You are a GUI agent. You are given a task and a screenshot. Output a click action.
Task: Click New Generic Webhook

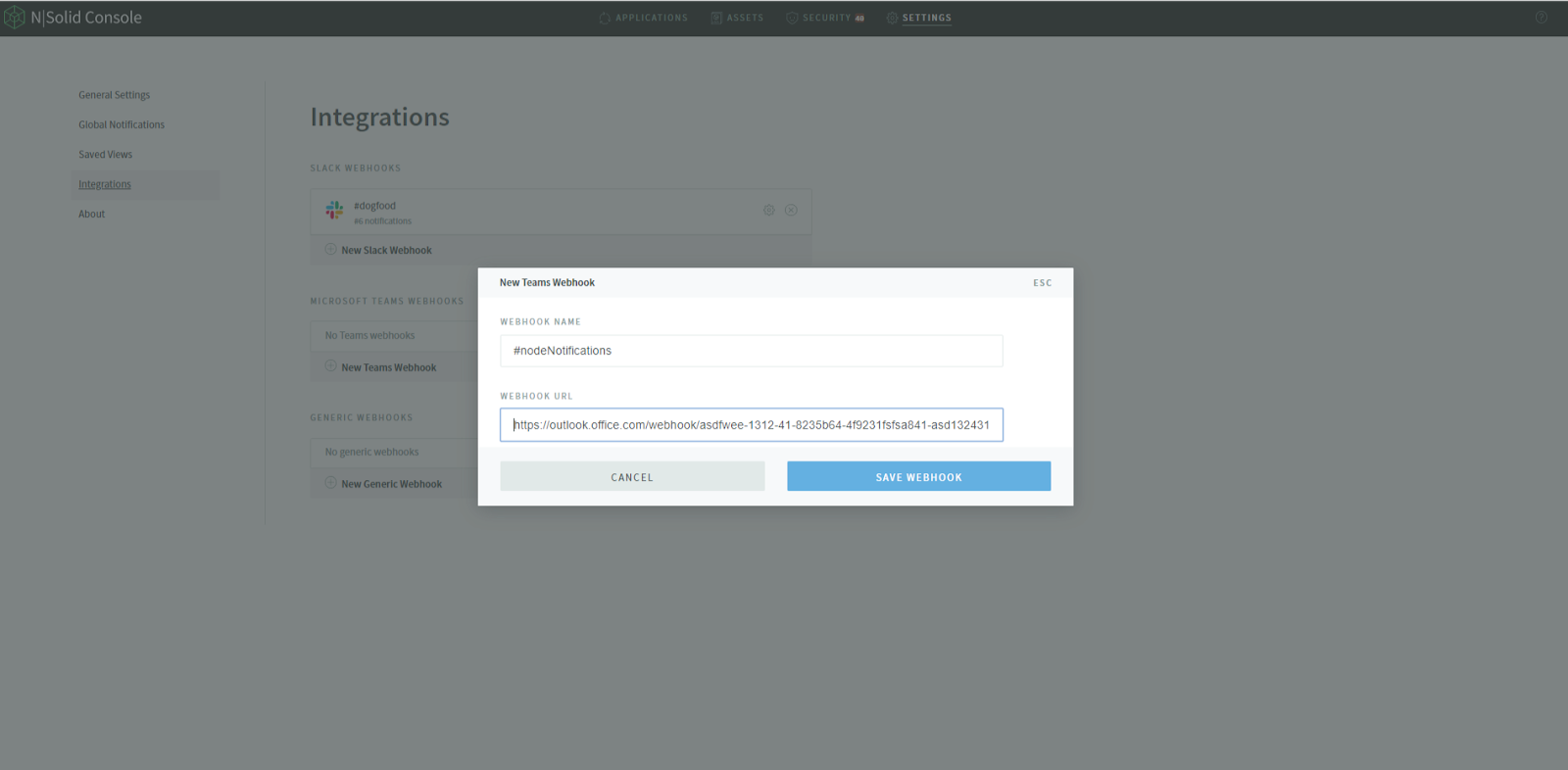tap(392, 484)
